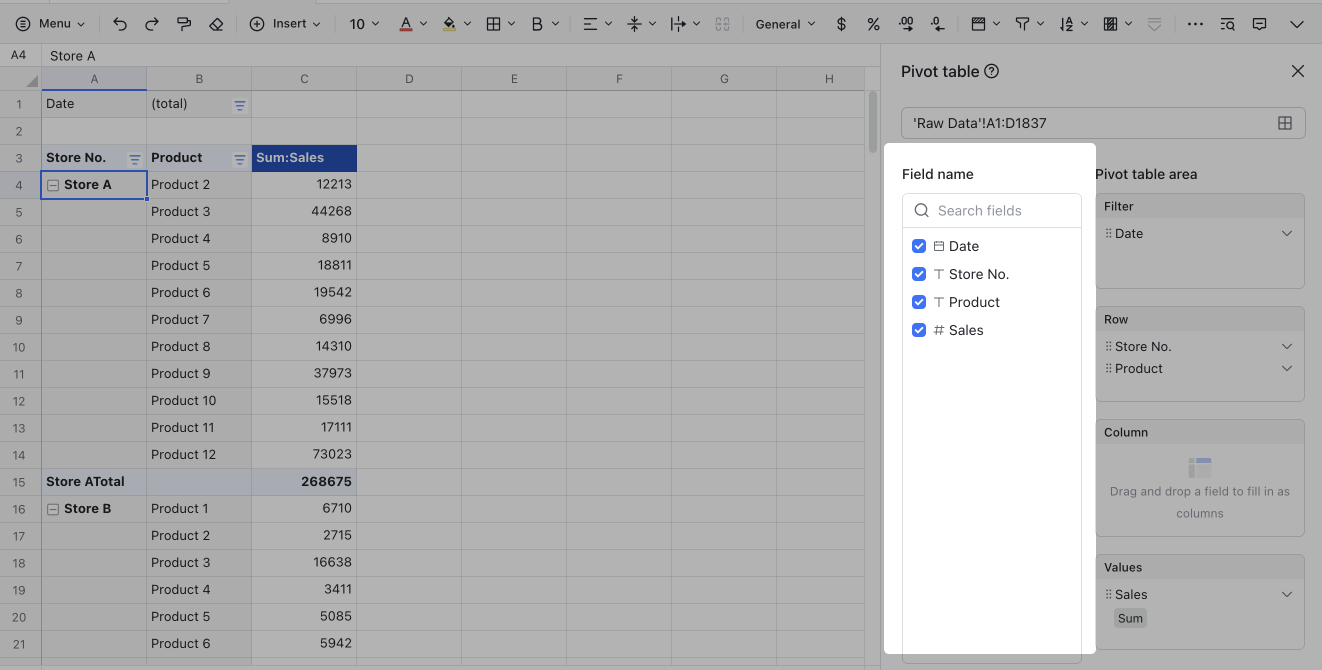
Task: Uncheck the Sales field checkbox
Action: (919, 330)
